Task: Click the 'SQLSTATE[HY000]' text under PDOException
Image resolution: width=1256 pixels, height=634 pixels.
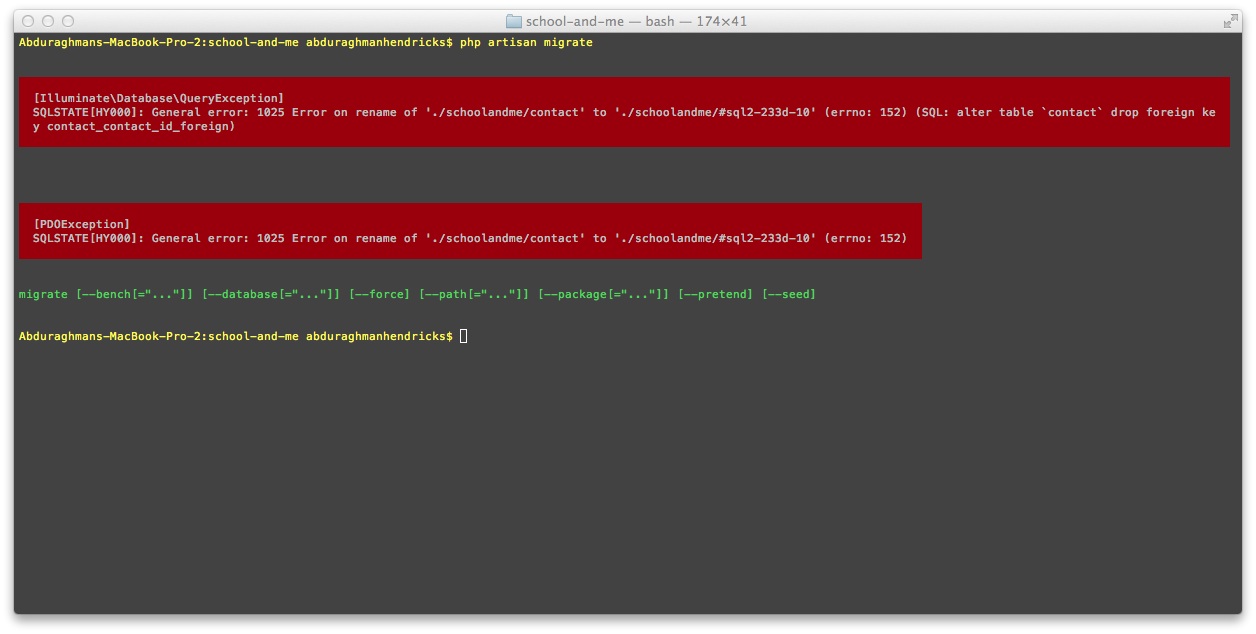Action: pos(85,238)
